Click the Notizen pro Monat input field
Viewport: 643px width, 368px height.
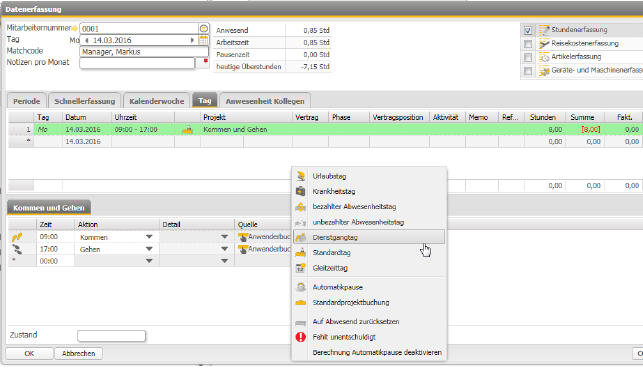pyautogui.click(x=137, y=63)
